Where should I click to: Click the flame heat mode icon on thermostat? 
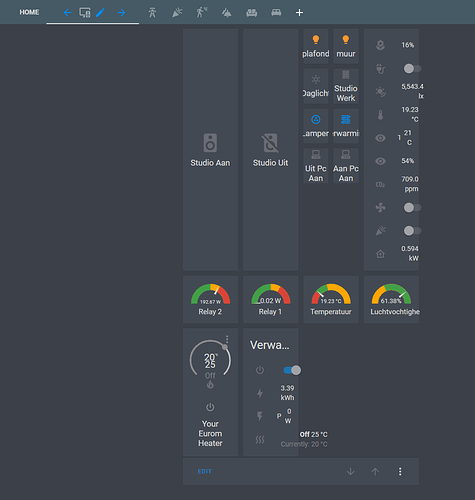(210, 385)
